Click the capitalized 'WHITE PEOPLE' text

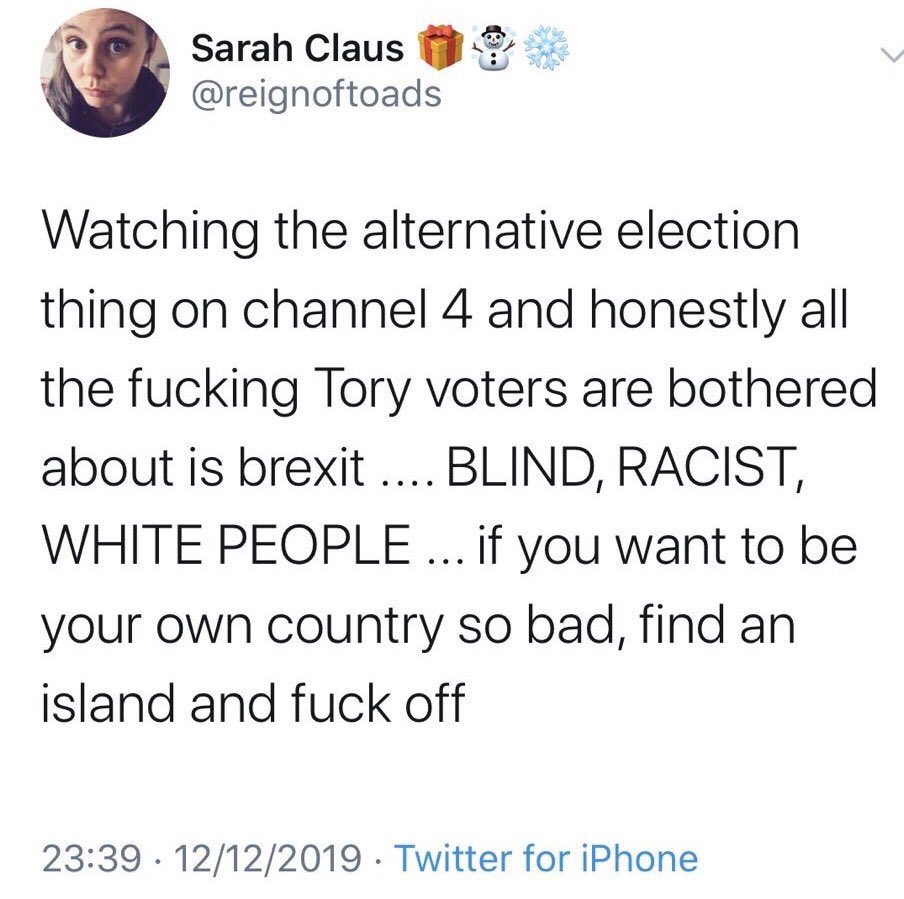(226, 545)
